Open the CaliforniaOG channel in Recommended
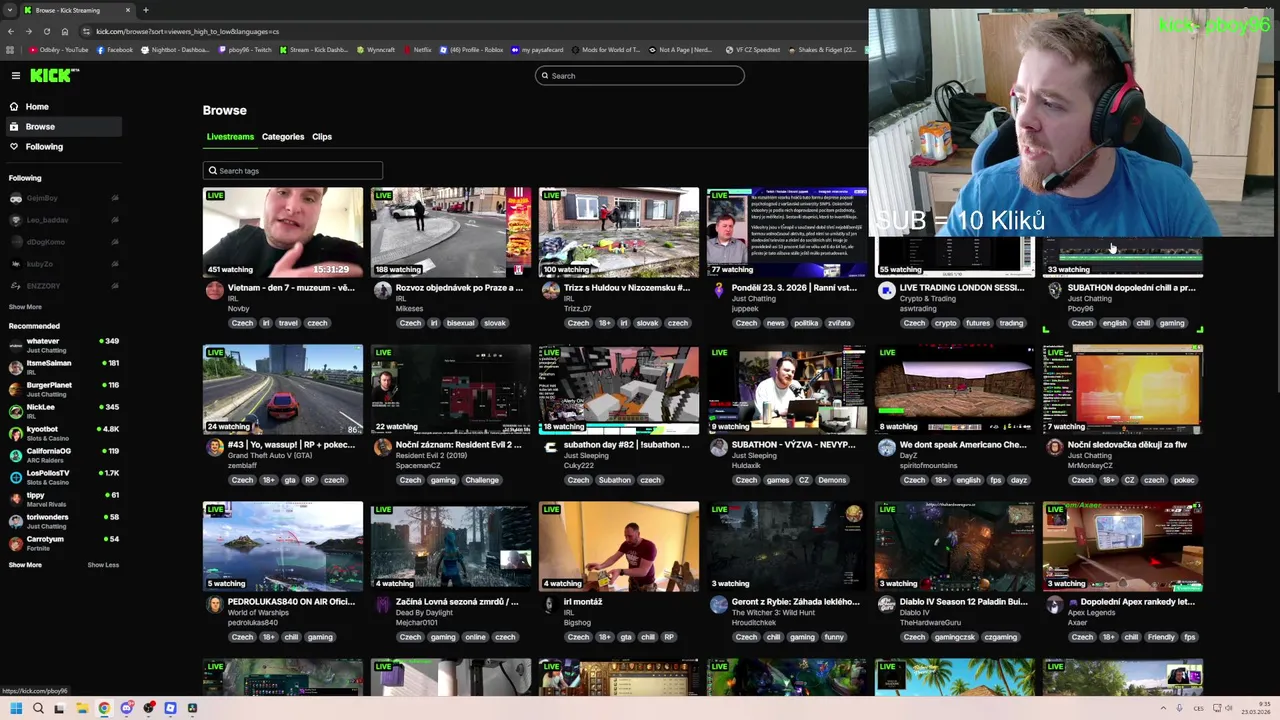Image resolution: width=1280 pixels, height=720 pixels. coord(63,455)
